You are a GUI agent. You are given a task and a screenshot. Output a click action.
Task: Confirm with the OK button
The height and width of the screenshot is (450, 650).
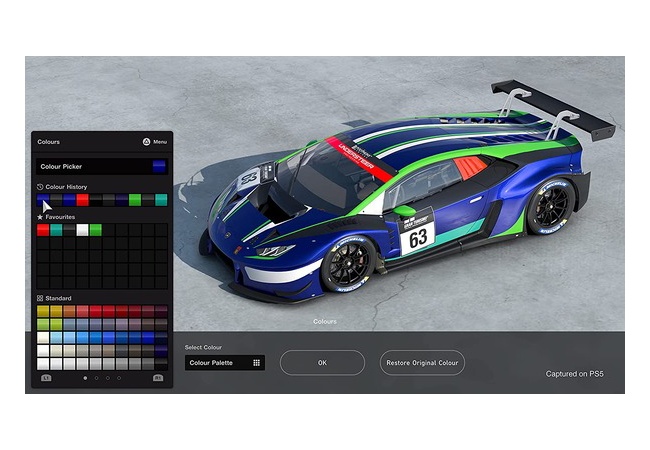tap(323, 363)
